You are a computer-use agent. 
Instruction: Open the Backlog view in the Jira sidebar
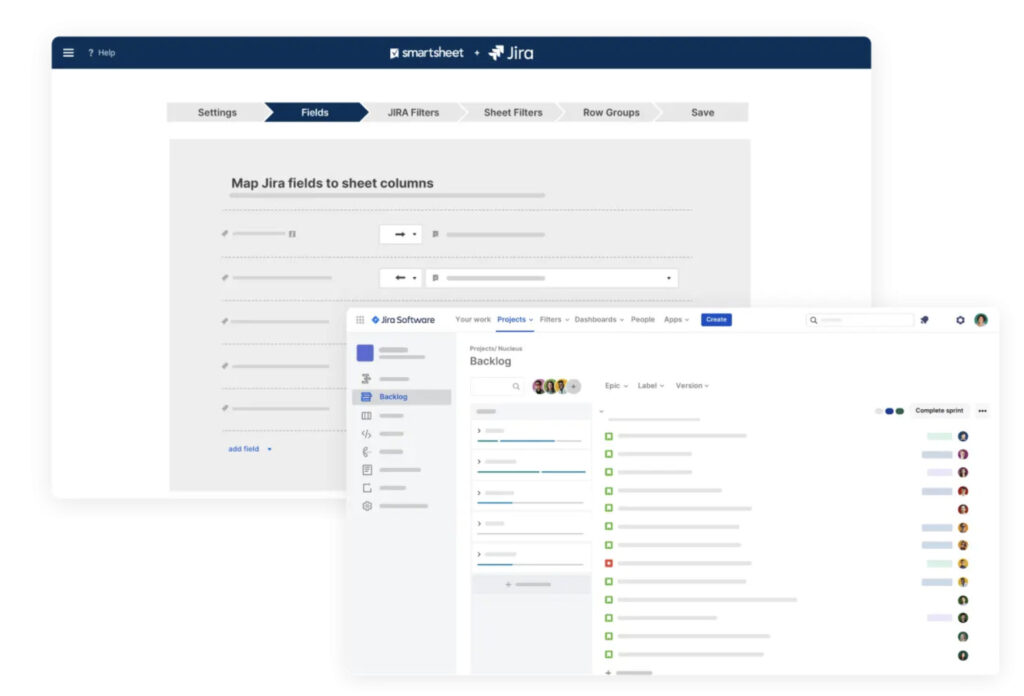(392, 396)
